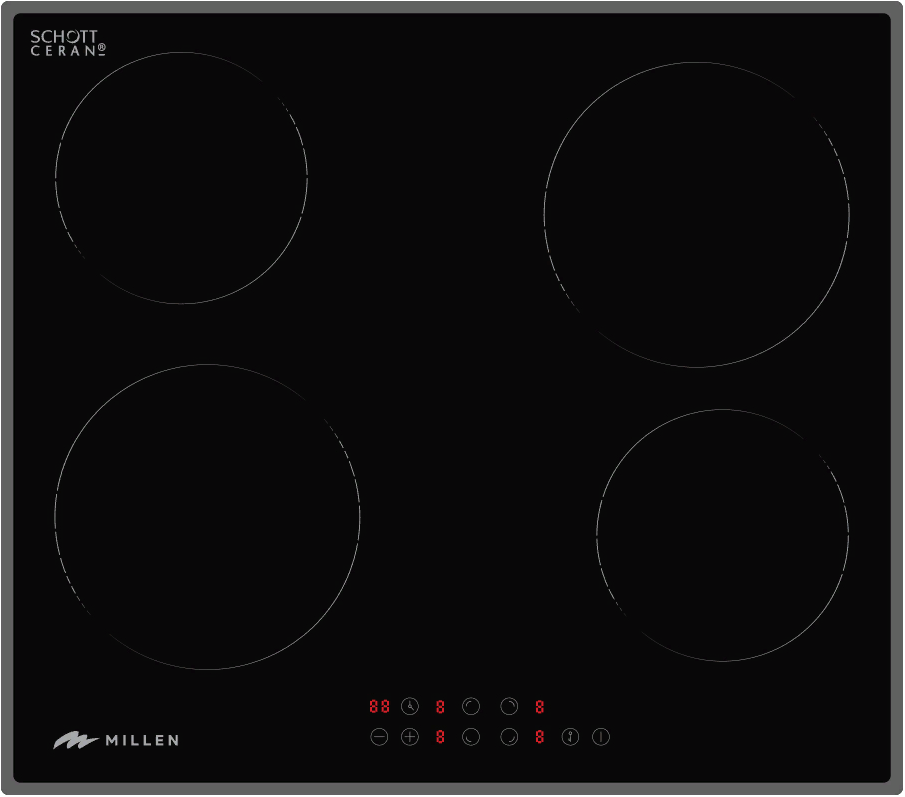The height and width of the screenshot is (797, 905).
Task: Tap the front-right zone red heat-level digit
Action: (539, 737)
